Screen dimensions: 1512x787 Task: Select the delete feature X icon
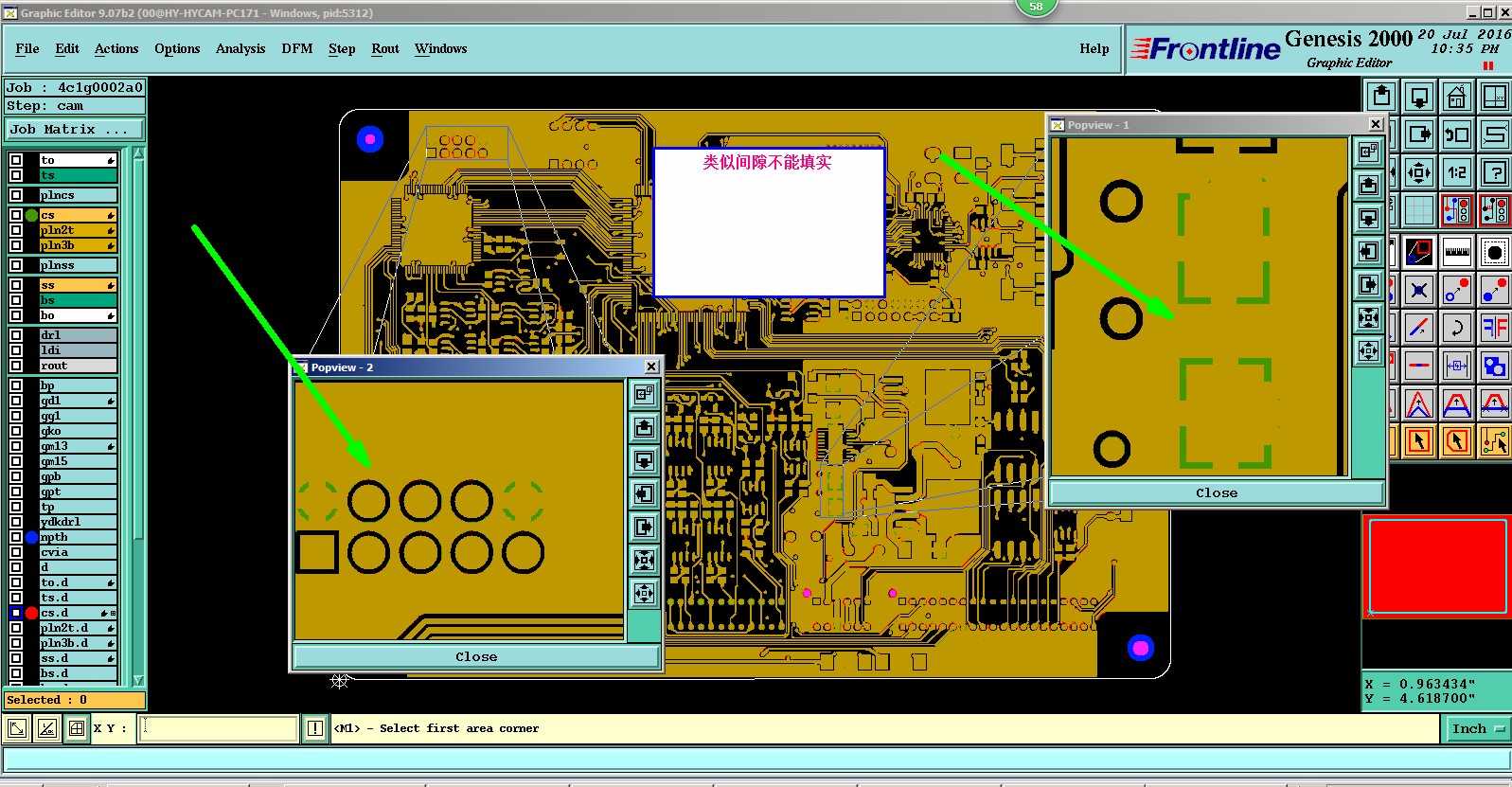tap(1419, 291)
